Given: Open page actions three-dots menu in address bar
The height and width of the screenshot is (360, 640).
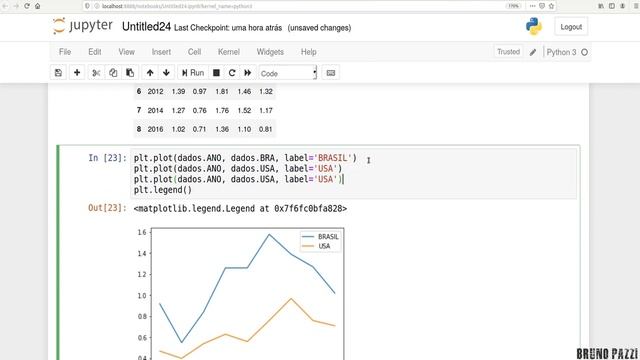Looking at the screenshot, I should [x=532, y=6].
